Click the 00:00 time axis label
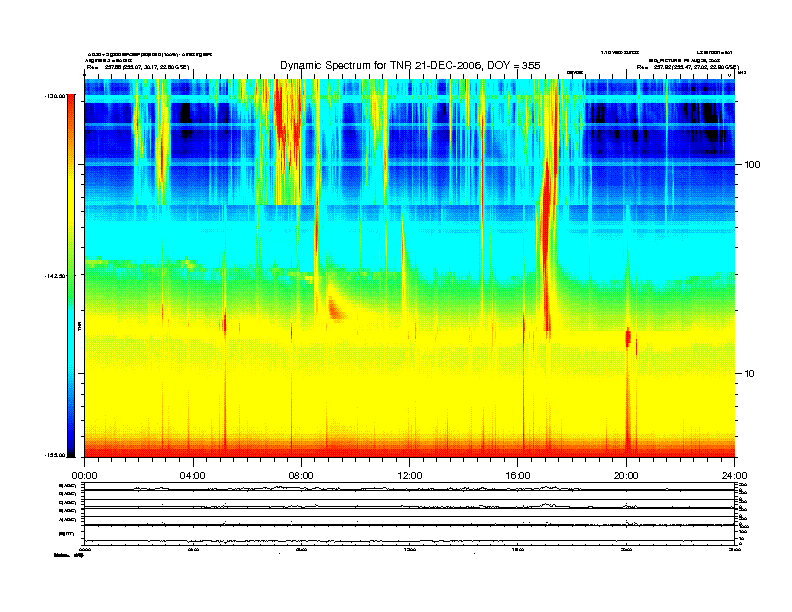 (x=84, y=476)
